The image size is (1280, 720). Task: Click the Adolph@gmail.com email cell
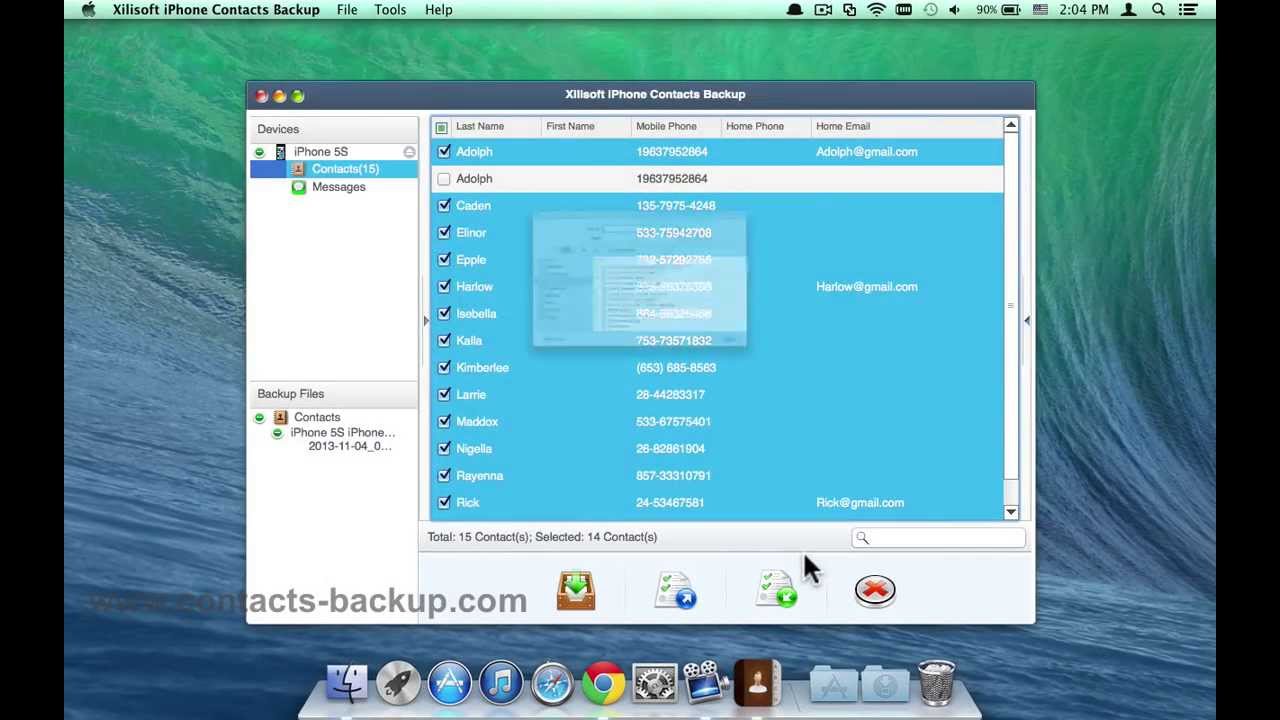[x=866, y=152]
